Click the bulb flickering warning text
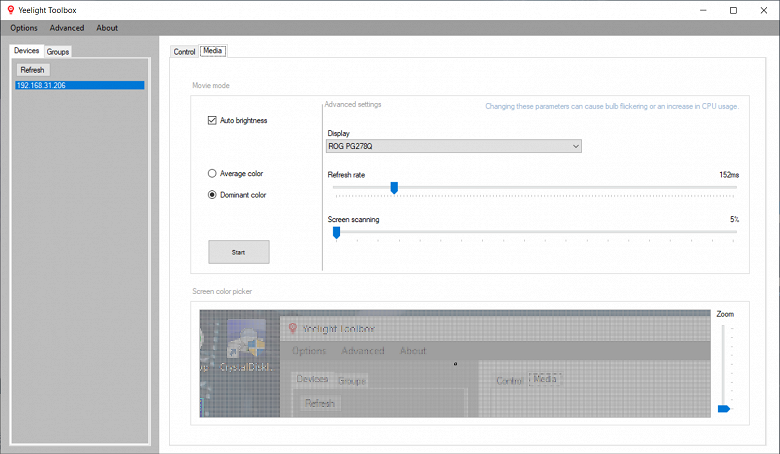 (x=612, y=106)
